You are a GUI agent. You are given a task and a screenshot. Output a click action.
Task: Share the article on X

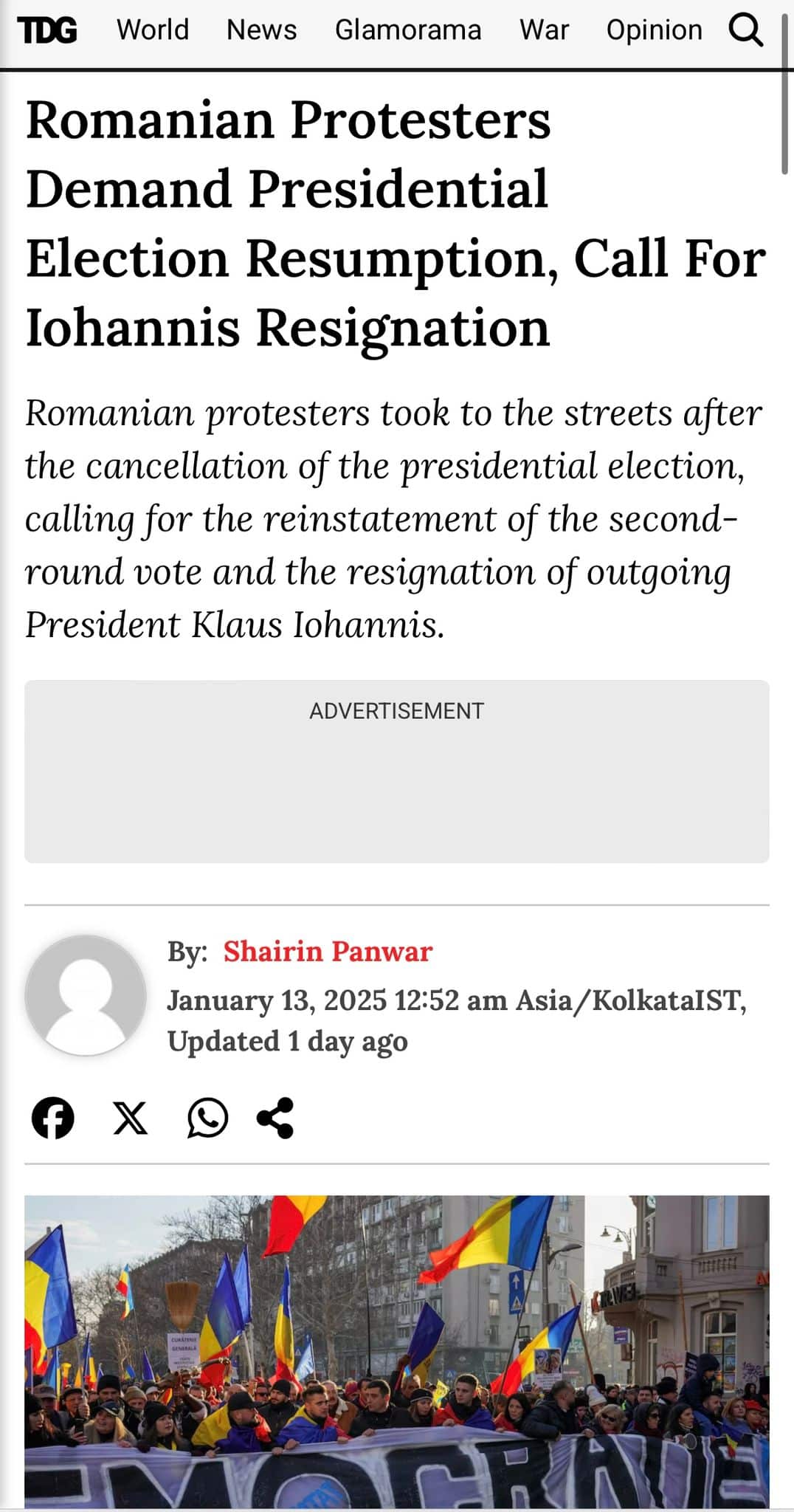(x=130, y=1118)
